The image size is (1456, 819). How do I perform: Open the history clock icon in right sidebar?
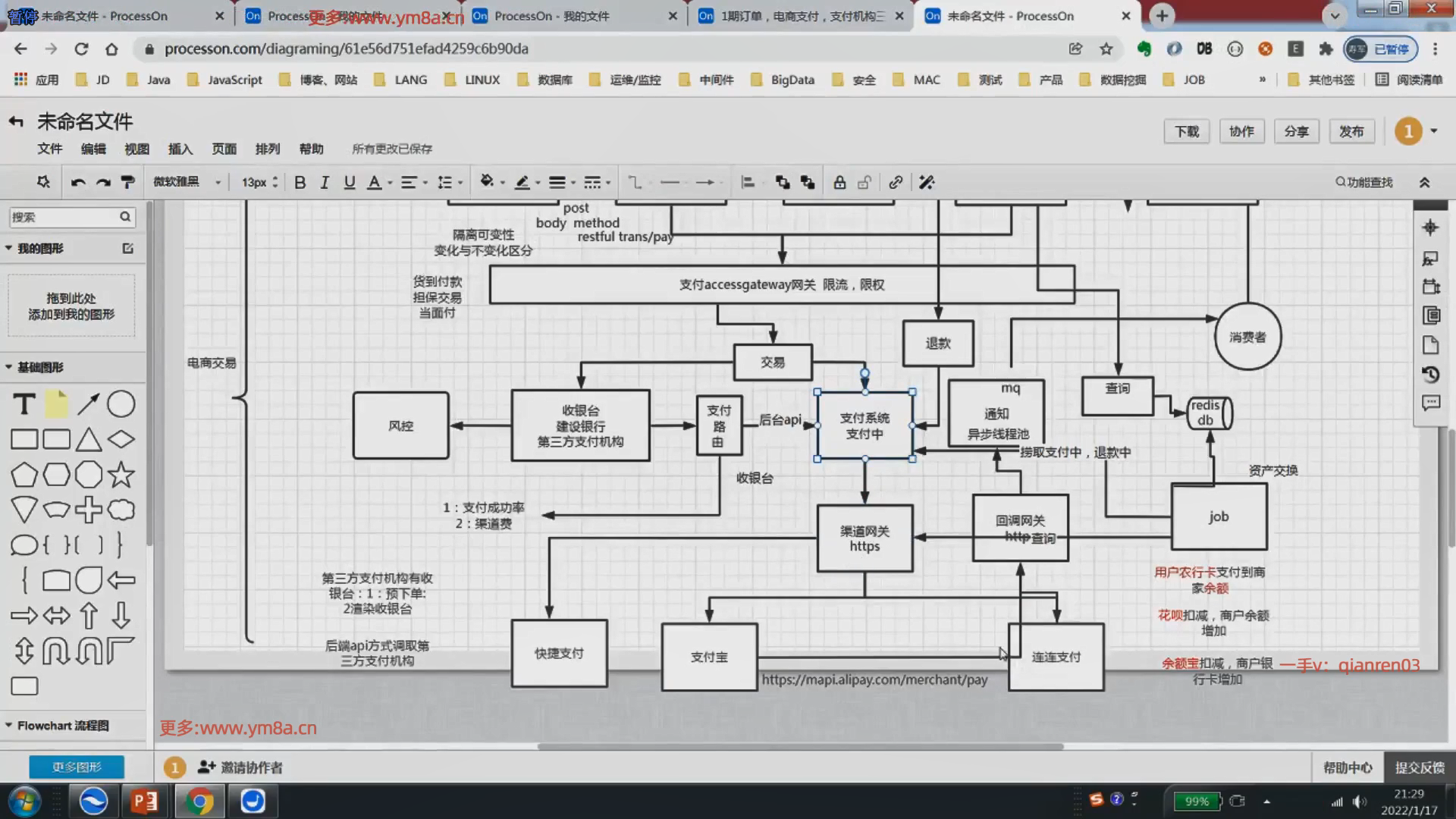(1430, 374)
